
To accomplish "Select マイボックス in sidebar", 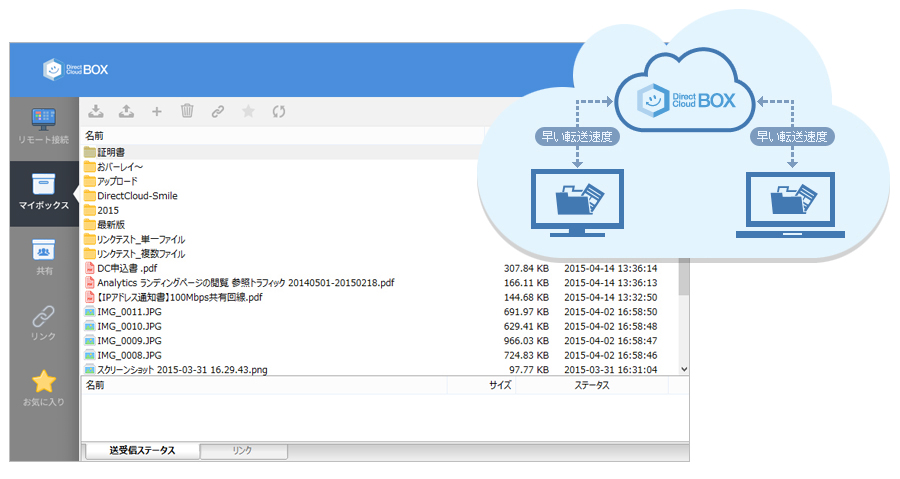I will 44,193.
